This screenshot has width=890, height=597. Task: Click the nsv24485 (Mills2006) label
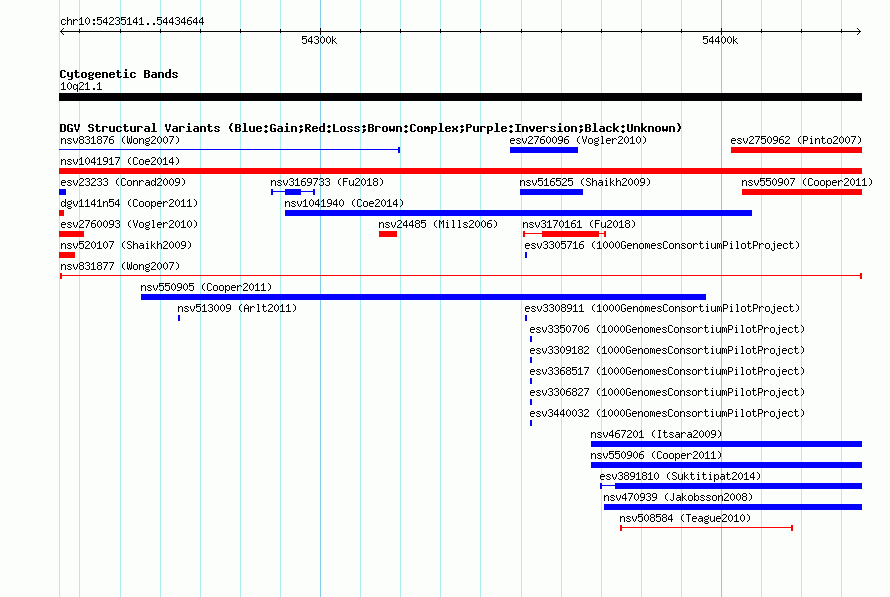coord(438,224)
